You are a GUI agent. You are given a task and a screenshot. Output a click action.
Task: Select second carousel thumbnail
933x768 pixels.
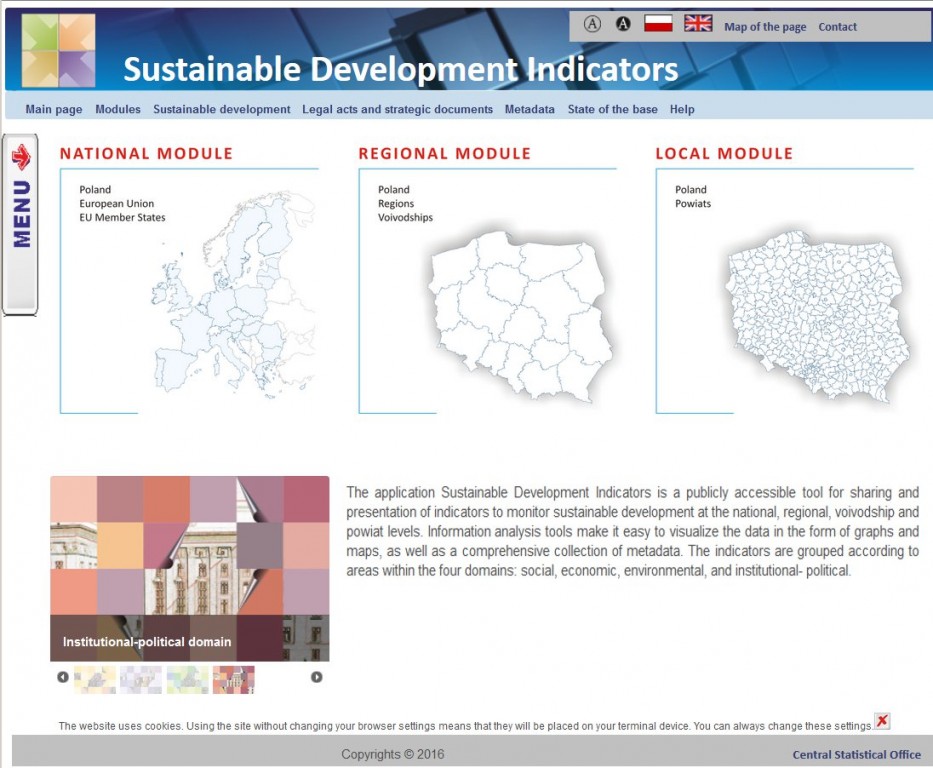click(x=140, y=680)
